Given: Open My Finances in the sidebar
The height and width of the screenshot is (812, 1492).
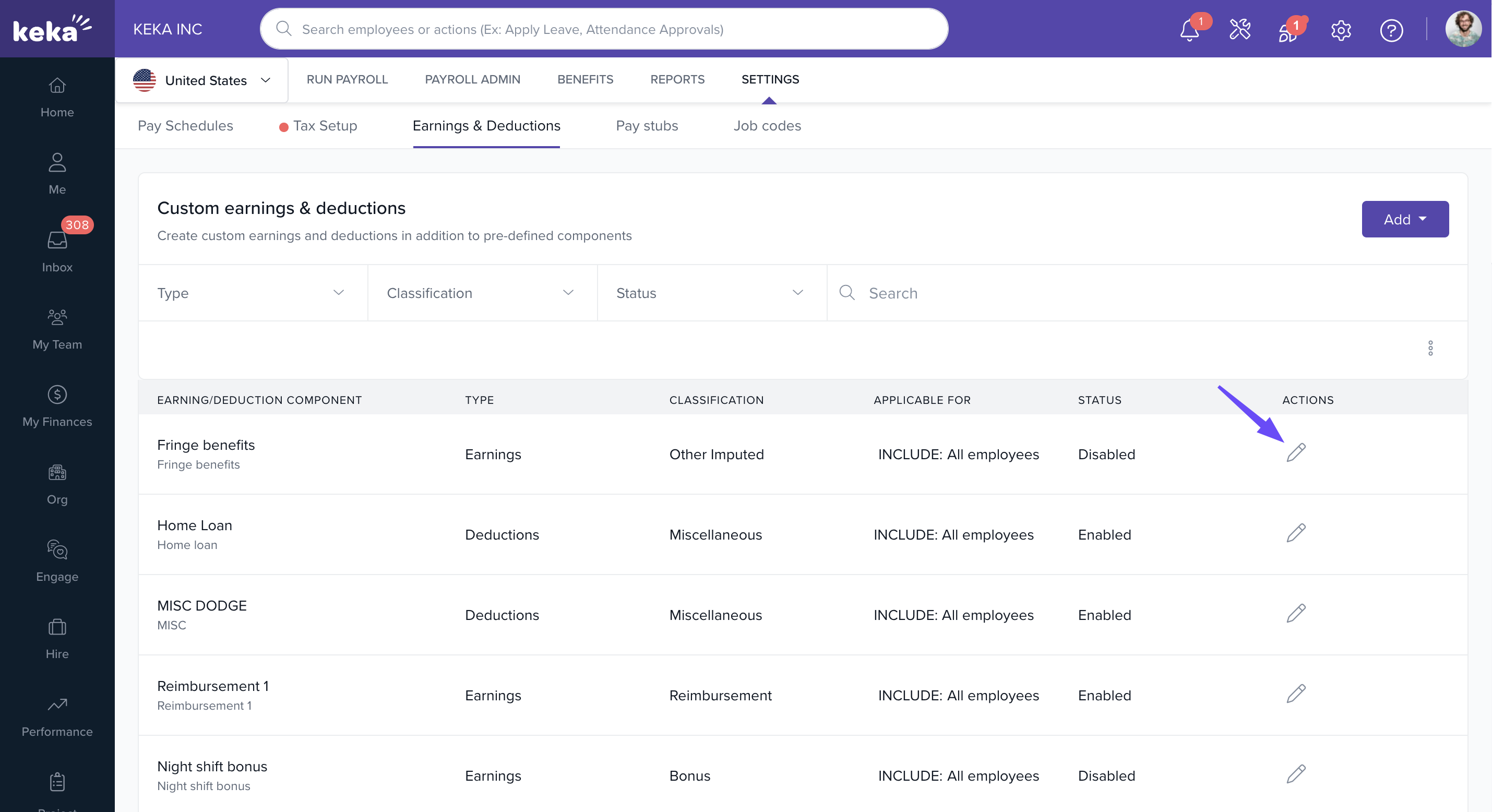Looking at the screenshot, I should 57,406.
